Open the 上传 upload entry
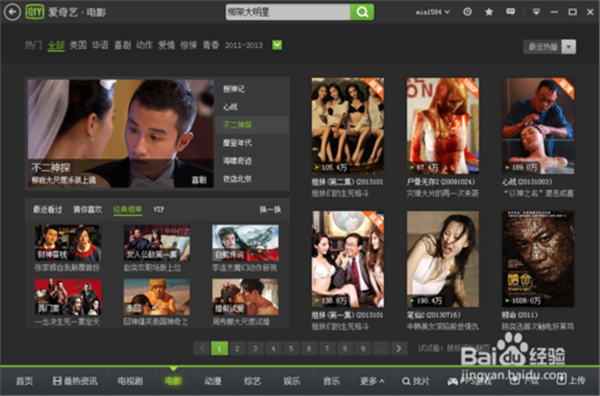 pyautogui.click(x=571, y=380)
